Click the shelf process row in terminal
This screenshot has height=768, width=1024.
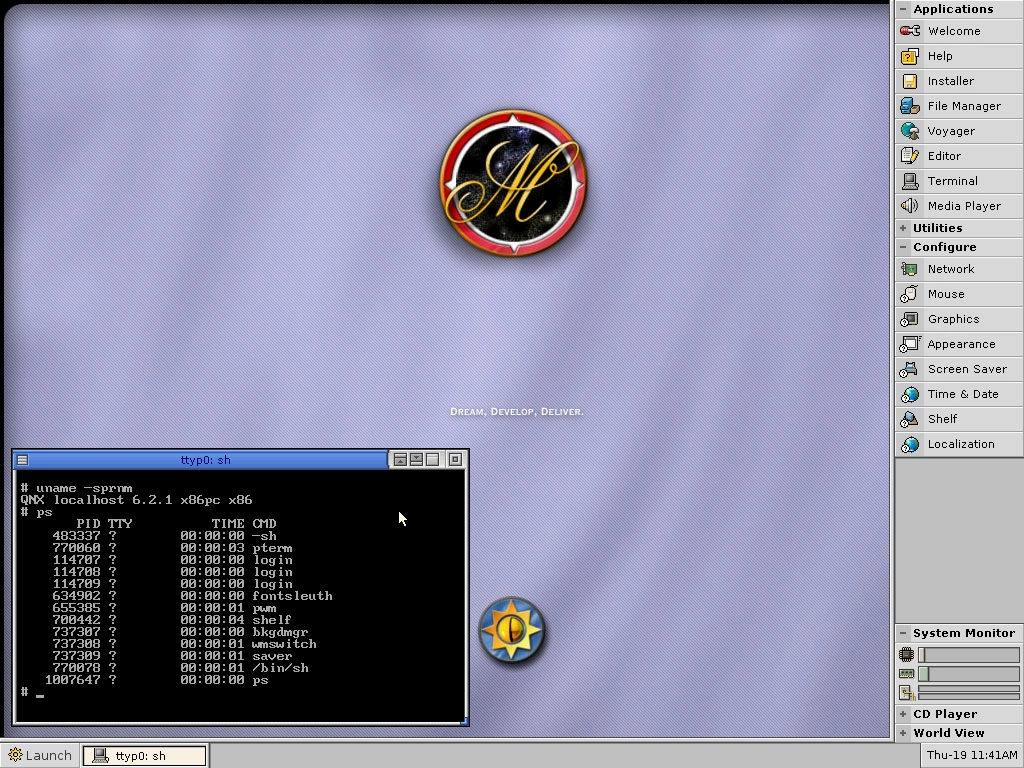(x=172, y=620)
